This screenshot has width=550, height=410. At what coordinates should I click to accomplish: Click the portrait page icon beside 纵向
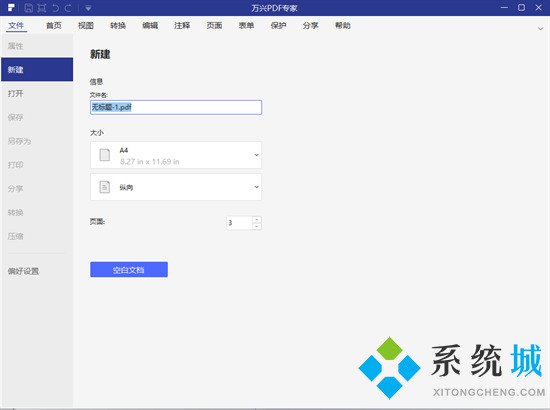pyautogui.click(x=105, y=187)
